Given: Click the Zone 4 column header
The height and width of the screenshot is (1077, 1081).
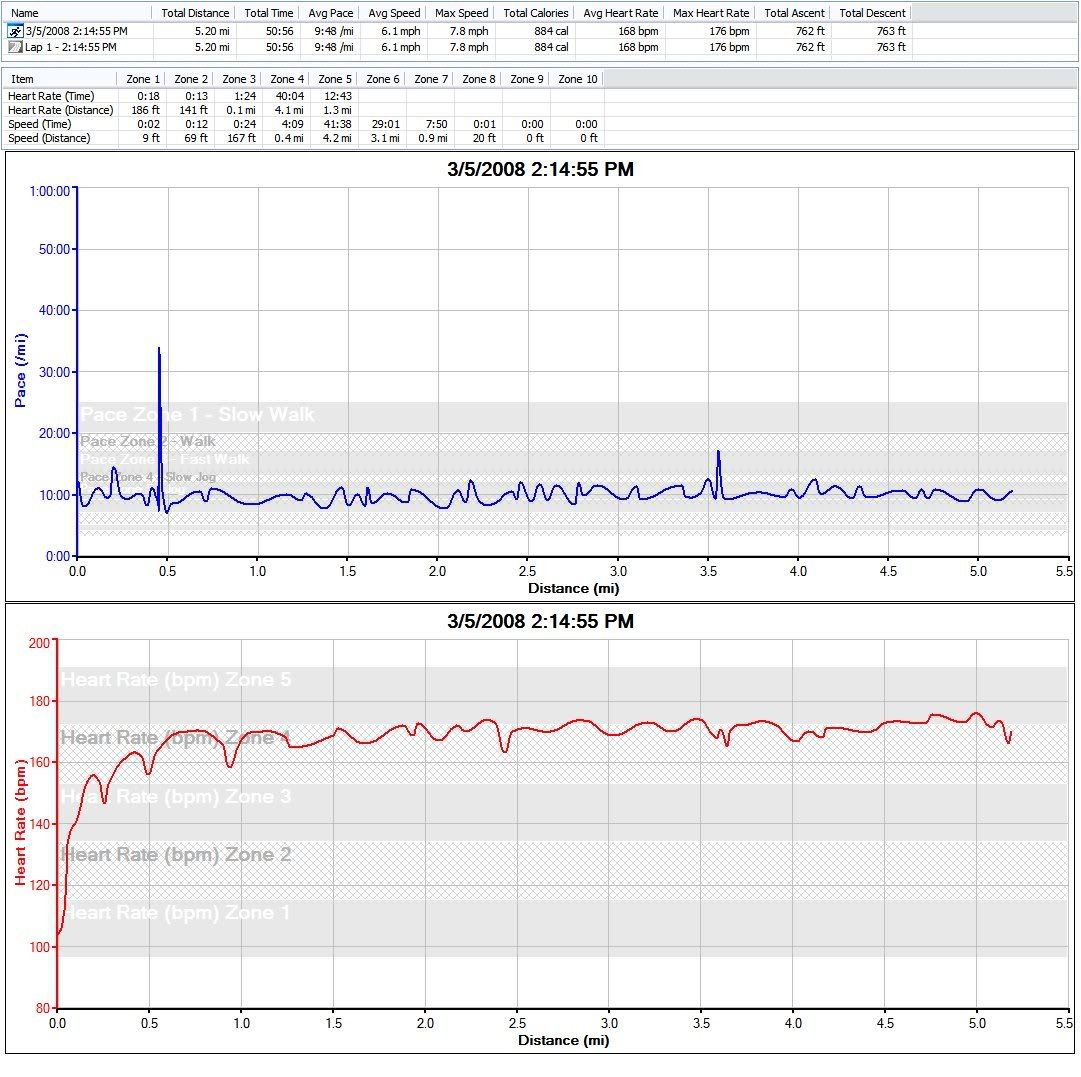Looking at the screenshot, I should (287, 79).
